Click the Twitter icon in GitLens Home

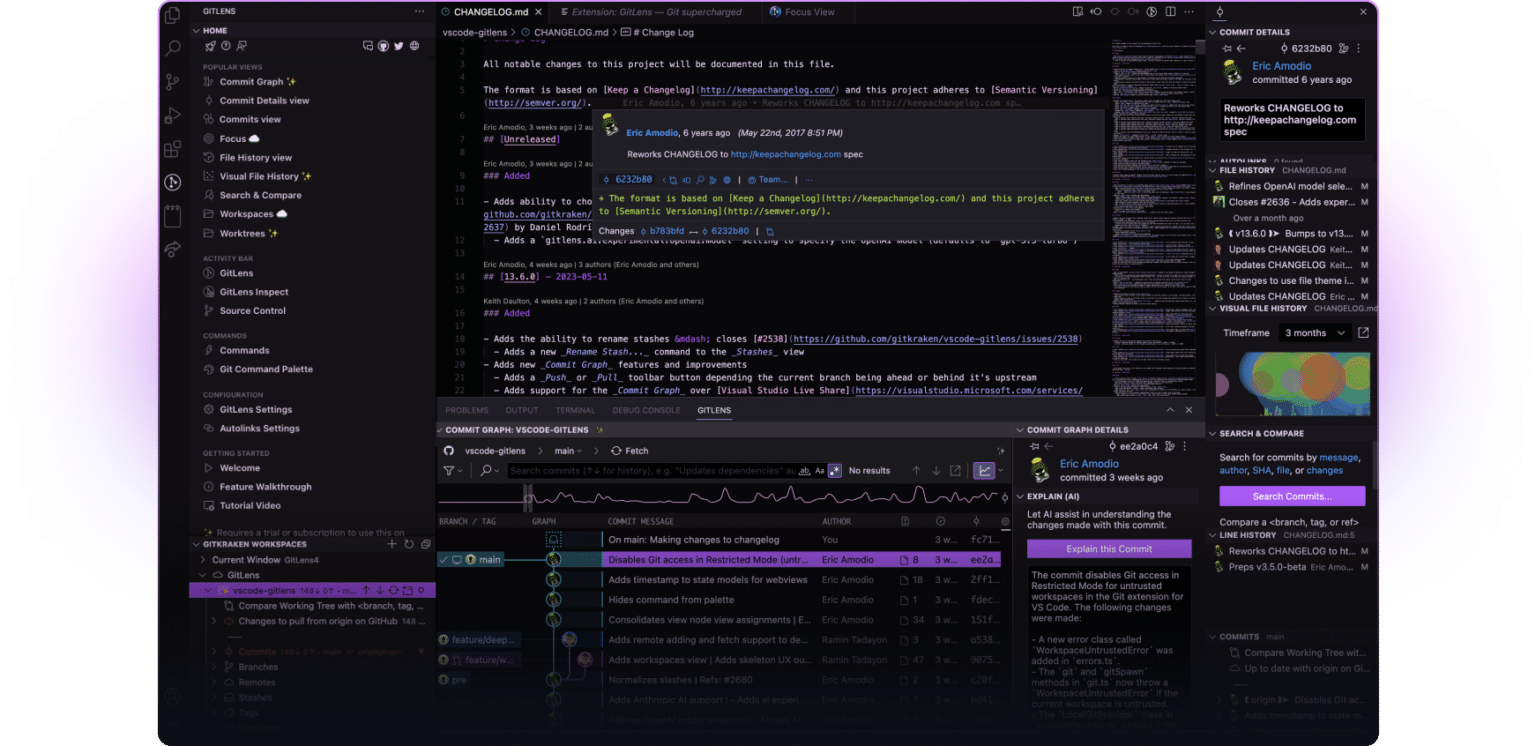[x=400, y=46]
